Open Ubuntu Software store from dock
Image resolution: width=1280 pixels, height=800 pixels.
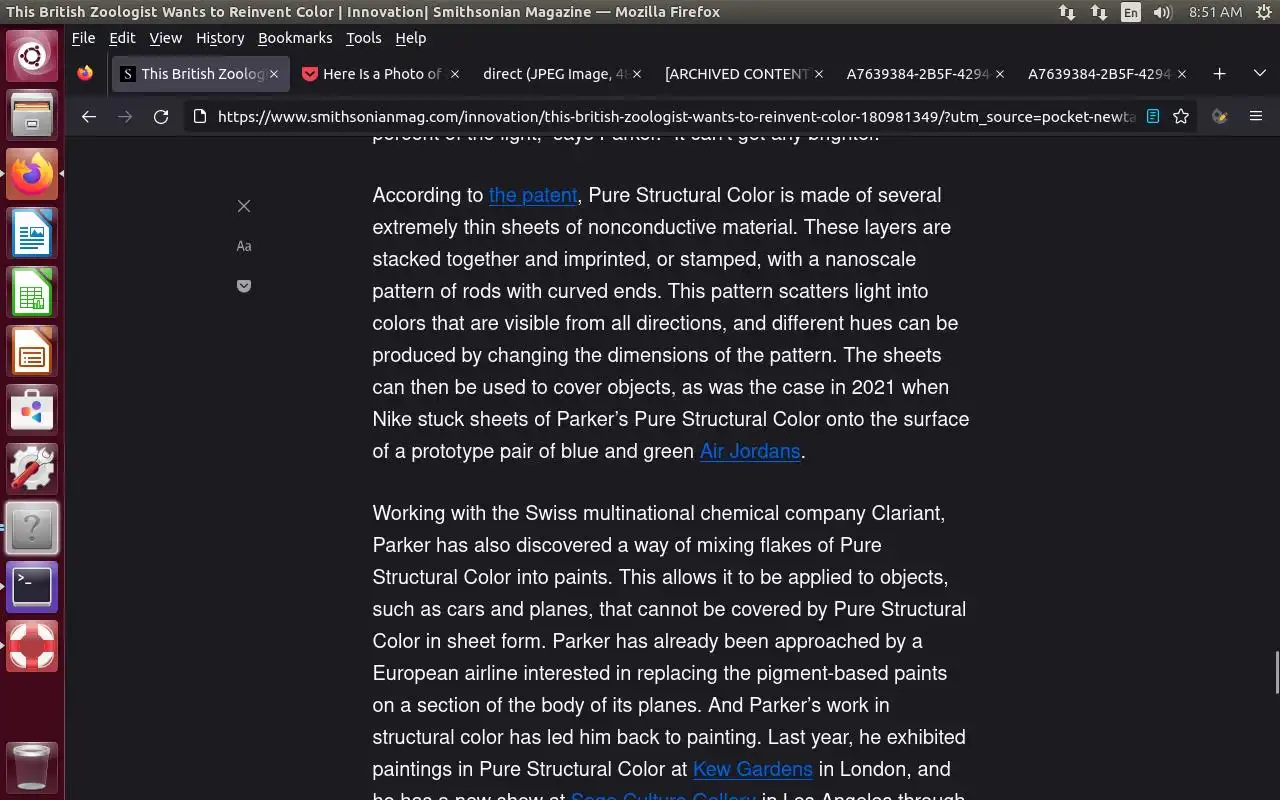32,410
